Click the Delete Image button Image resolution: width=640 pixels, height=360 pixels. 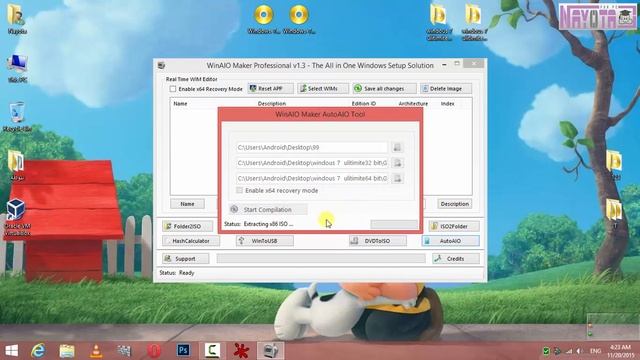pos(446,89)
